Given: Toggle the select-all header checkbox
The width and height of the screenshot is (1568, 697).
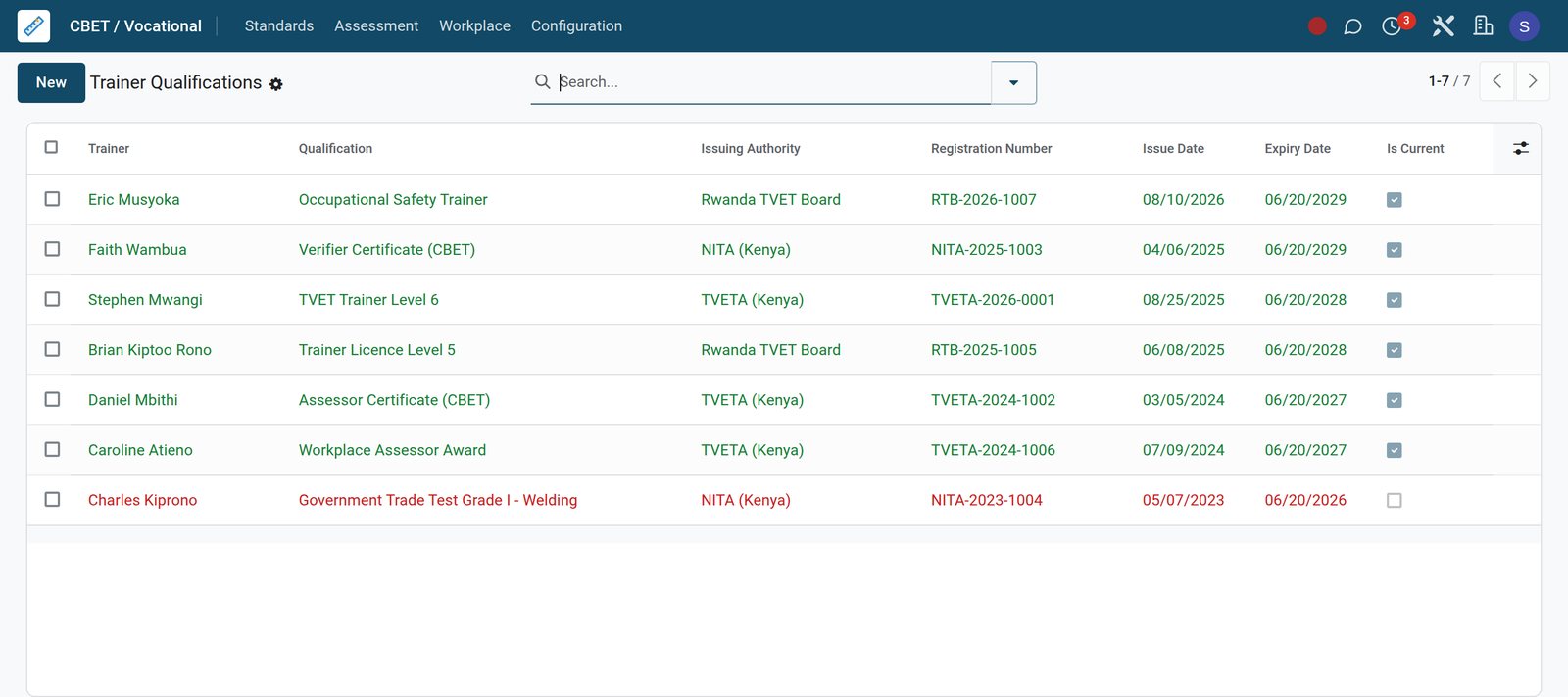Looking at the screenshot, I should (x=51, y=147).
